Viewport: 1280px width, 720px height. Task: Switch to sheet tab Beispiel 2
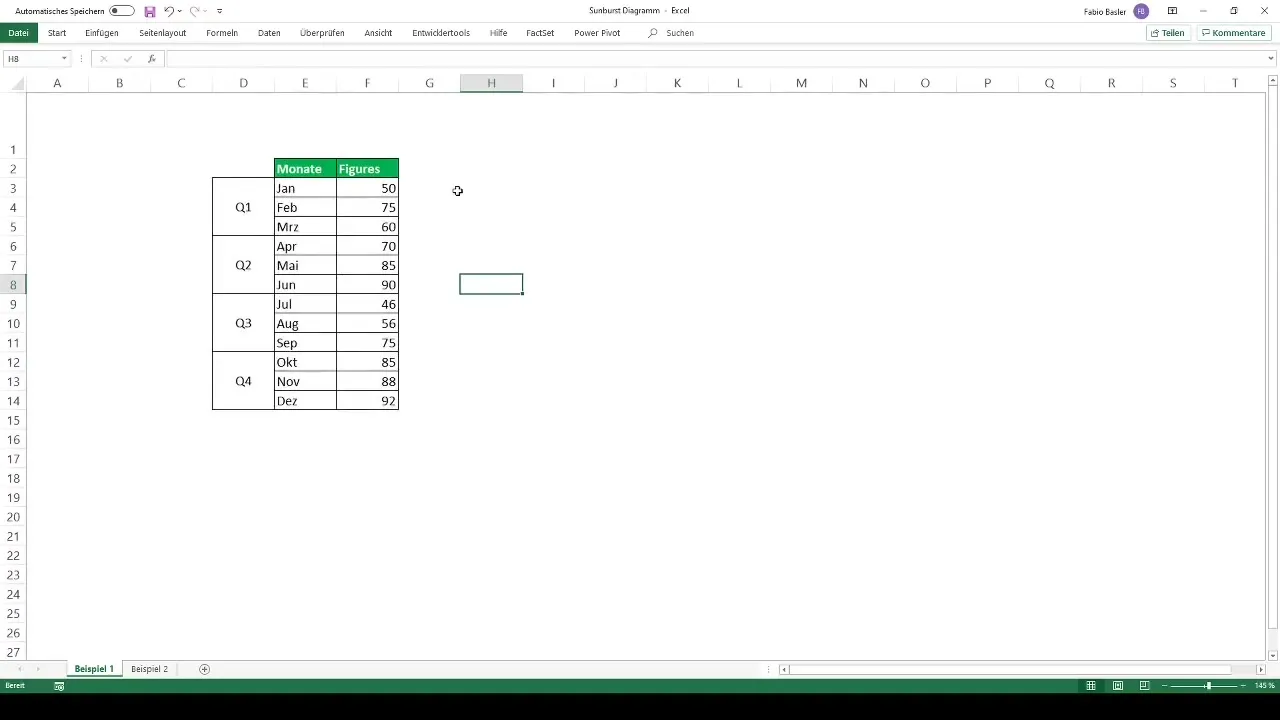(149, 669)
